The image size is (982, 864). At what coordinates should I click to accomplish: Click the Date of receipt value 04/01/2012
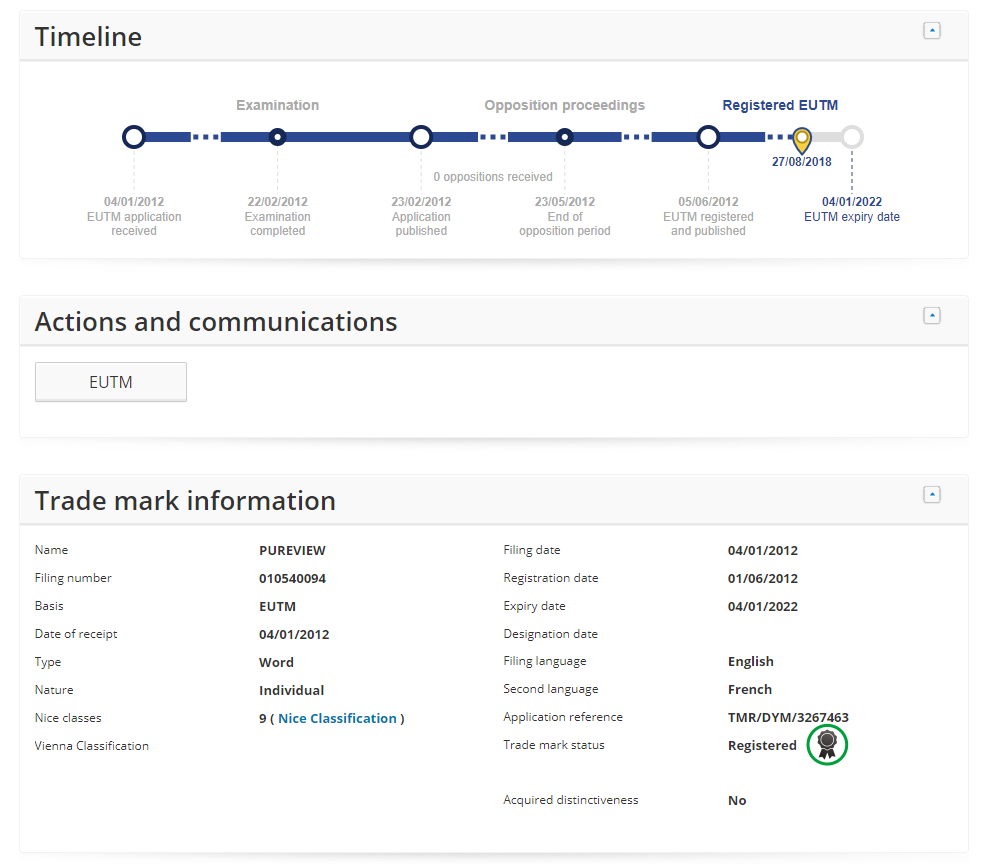click(294, 634)
